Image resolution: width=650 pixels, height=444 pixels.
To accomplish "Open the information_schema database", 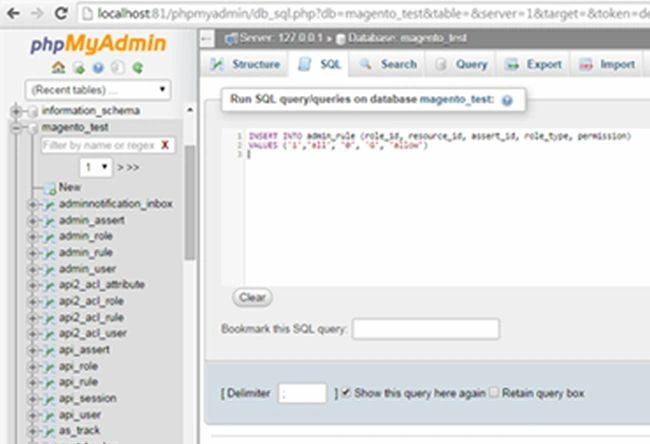I will (x=91, y=111).
